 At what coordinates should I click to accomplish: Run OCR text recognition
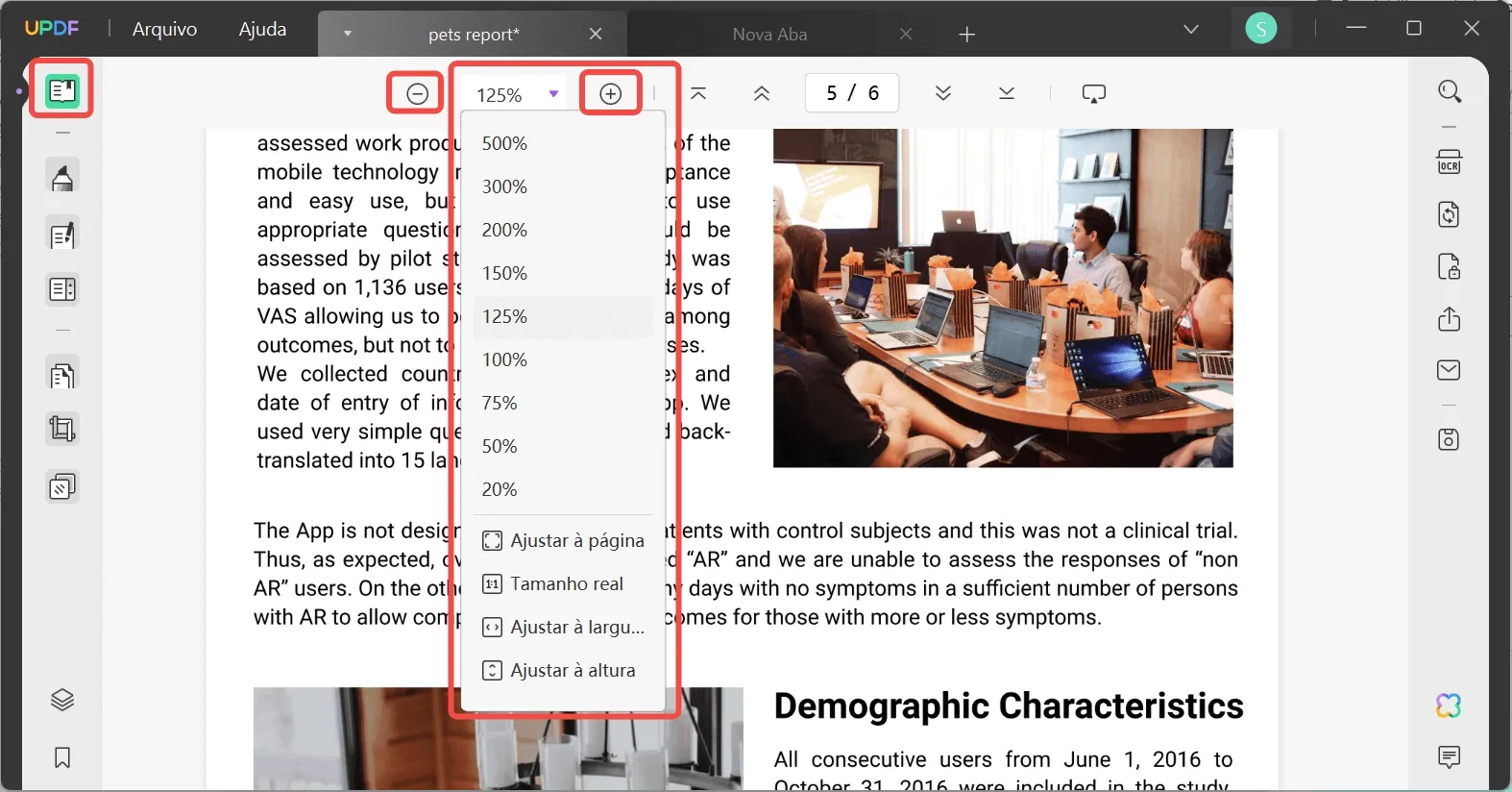[1449, 161]
